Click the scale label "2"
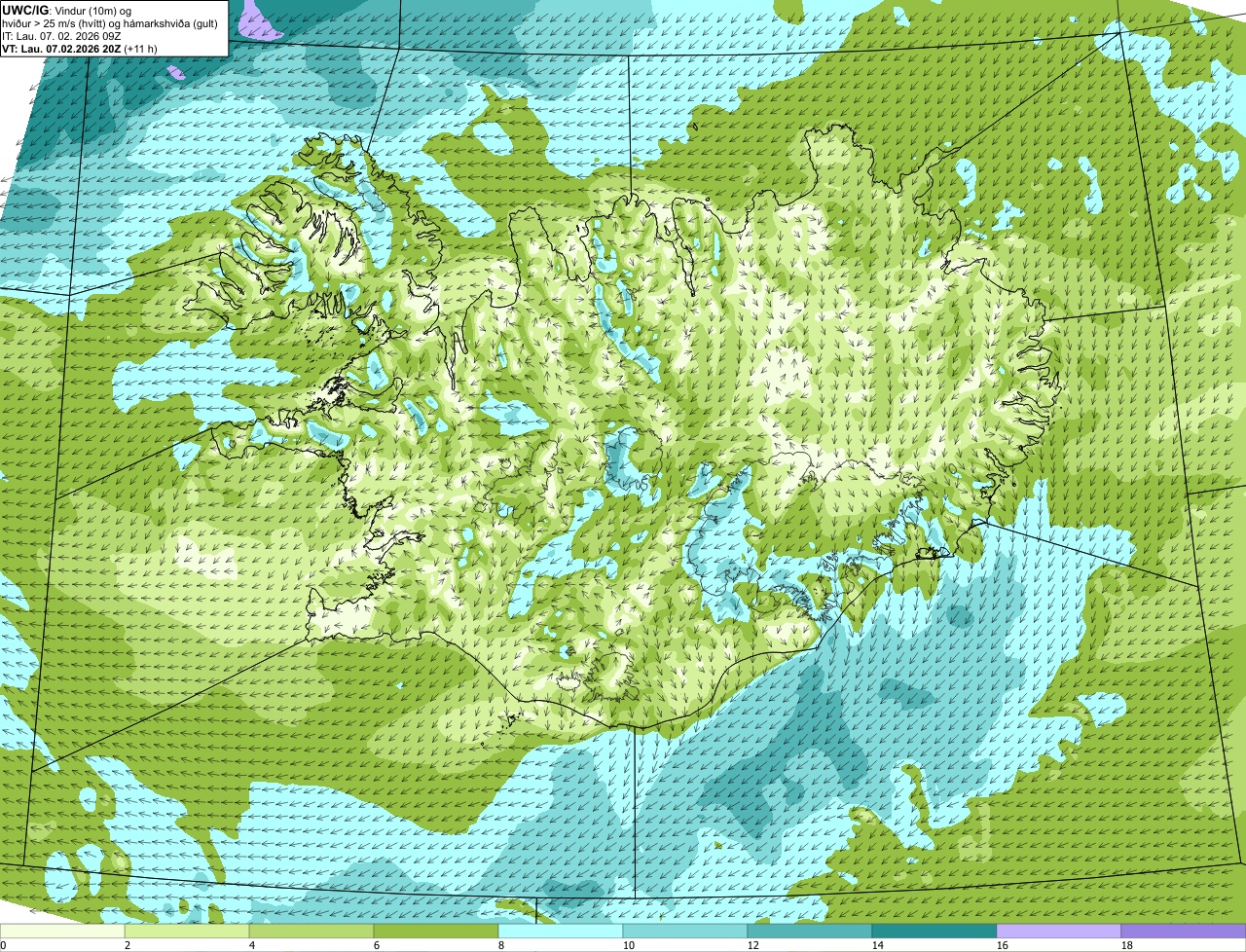This screenshot has width=1246, height=952. tap(128, 945)
